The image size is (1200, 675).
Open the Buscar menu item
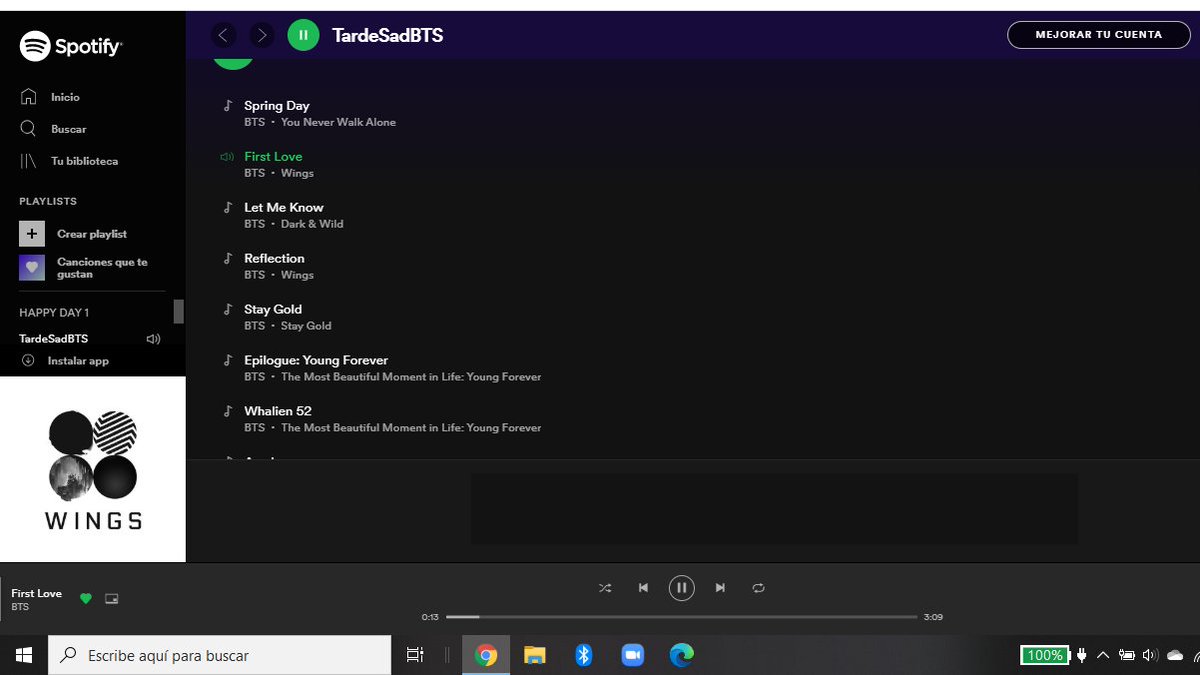tap(69, 129)
